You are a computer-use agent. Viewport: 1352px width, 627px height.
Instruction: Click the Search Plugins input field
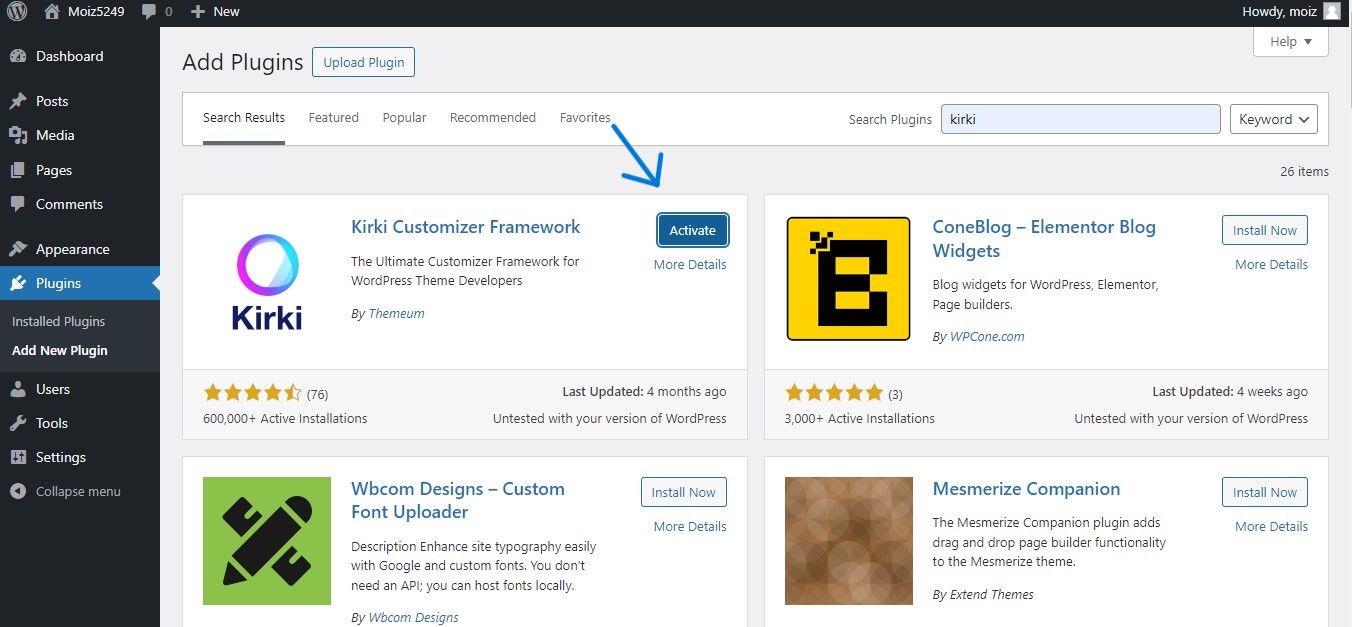coord(1080,119)
